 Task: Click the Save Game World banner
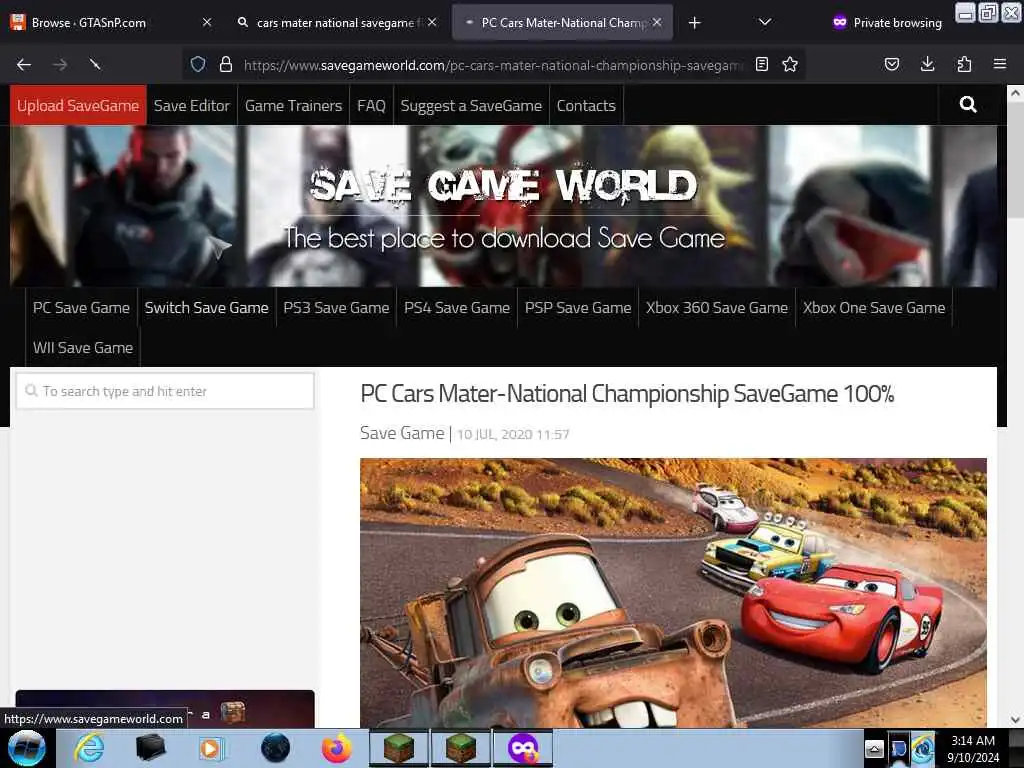[503, 206]
